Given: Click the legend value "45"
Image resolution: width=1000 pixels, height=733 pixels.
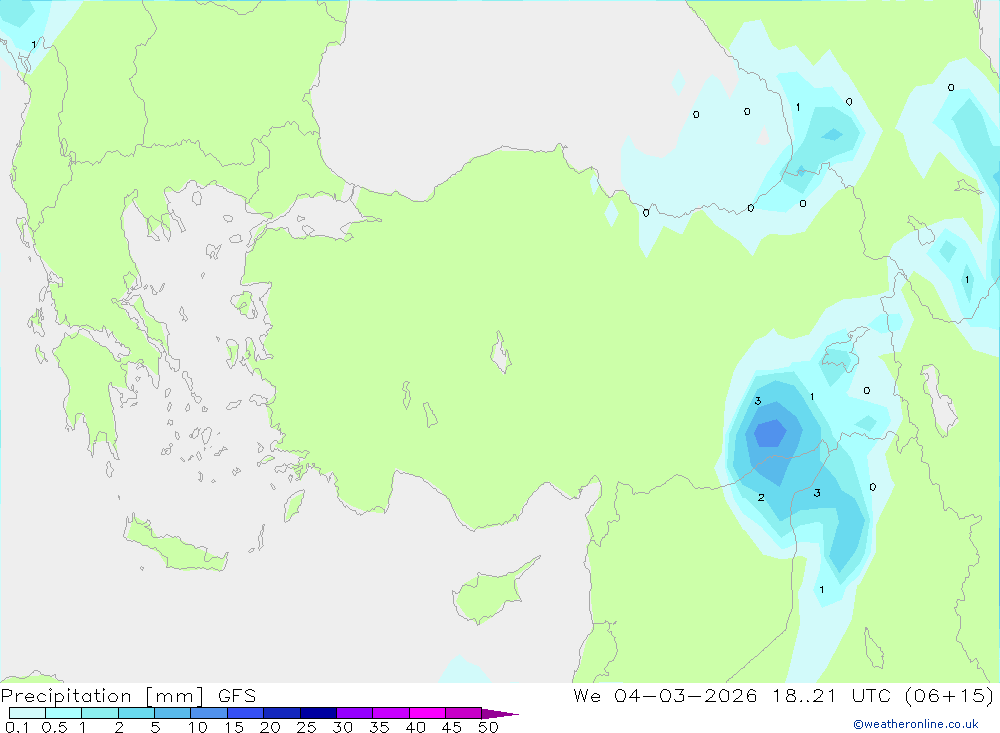Looking at the screenshot, I should point(452,727).
